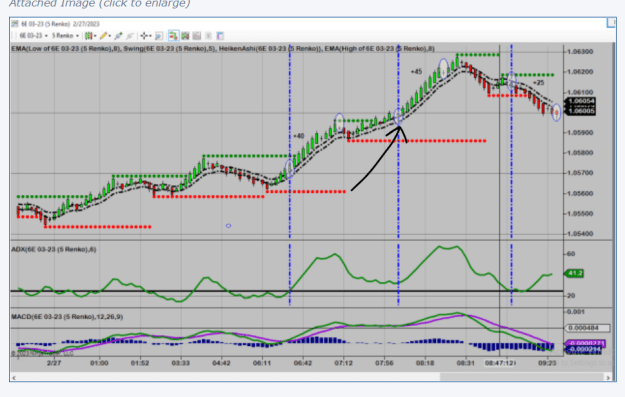Show the data box window icon

159,36
